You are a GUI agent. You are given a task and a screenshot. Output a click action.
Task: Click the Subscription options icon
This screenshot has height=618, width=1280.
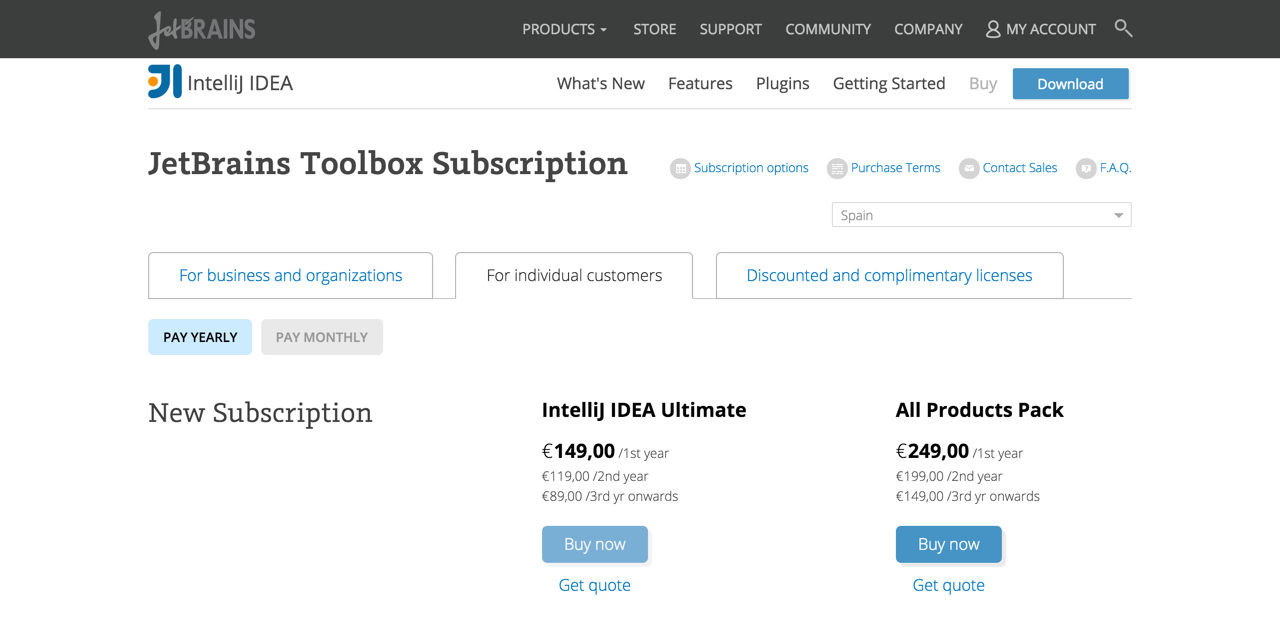[680, 169]
